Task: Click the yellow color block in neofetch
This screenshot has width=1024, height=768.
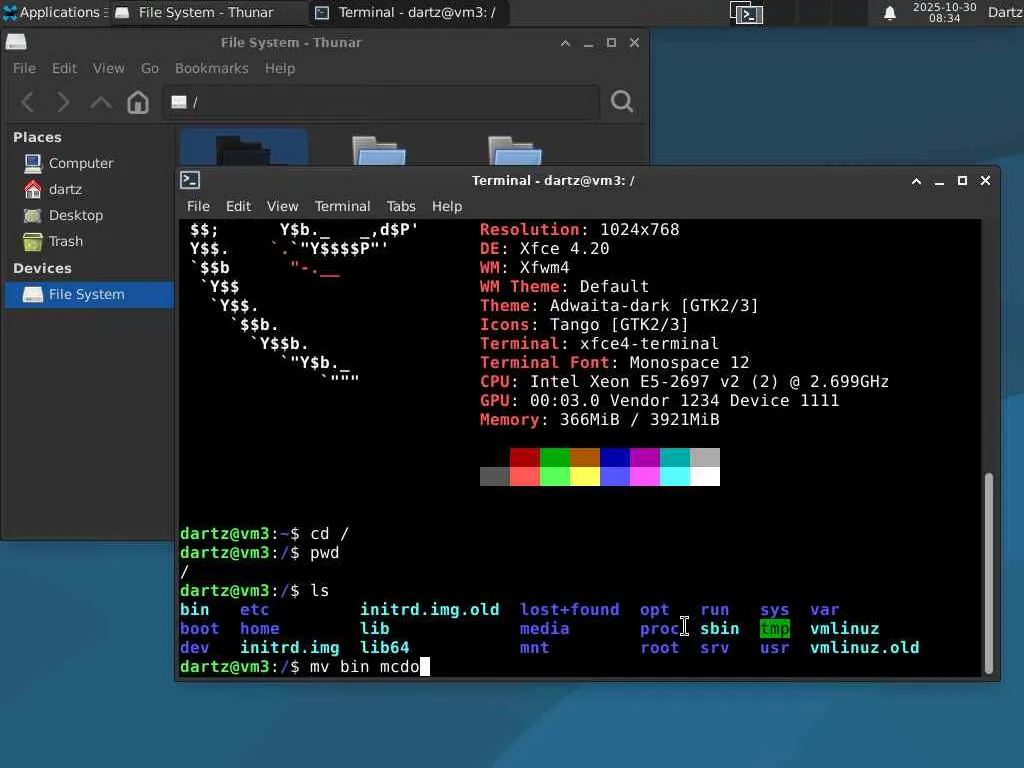Action: (x=584, y=476)
